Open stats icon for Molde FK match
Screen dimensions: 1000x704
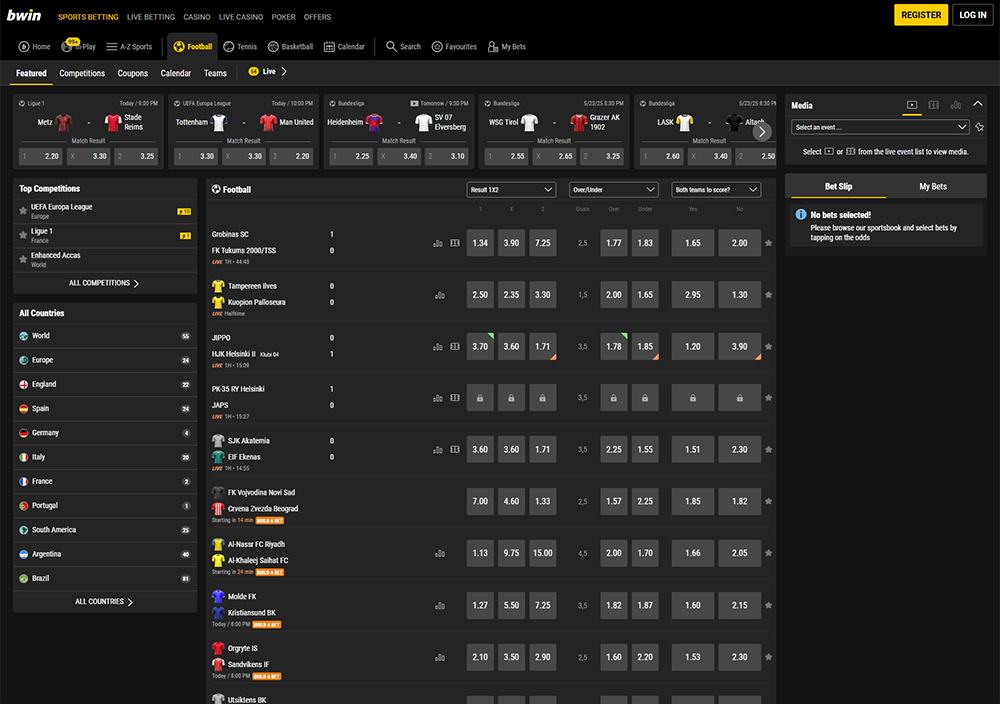click(x=439, y=606)
